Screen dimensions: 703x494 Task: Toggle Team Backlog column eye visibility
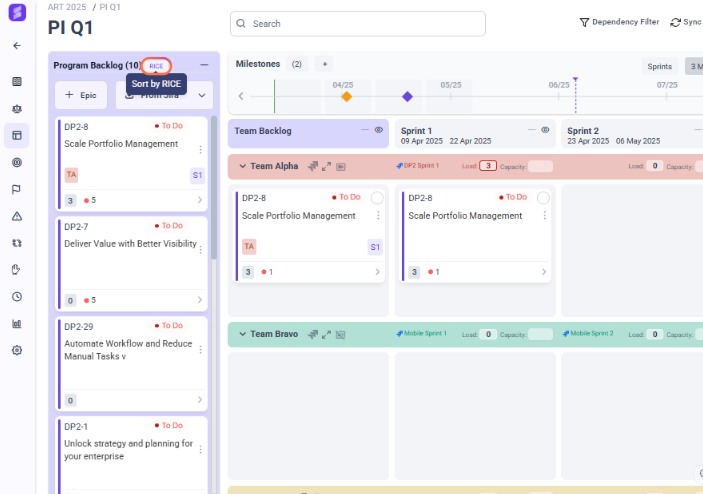coord(379,130)
